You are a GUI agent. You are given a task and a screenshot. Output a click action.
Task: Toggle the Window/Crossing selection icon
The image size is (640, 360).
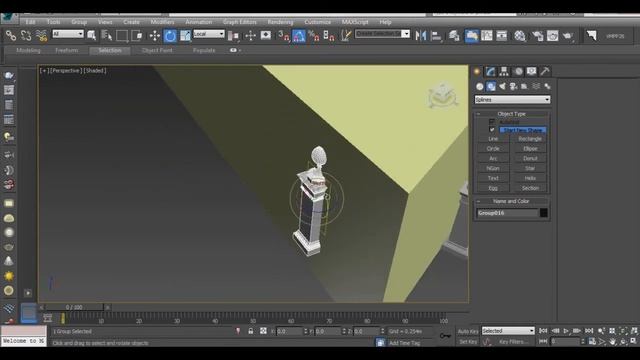137,36
